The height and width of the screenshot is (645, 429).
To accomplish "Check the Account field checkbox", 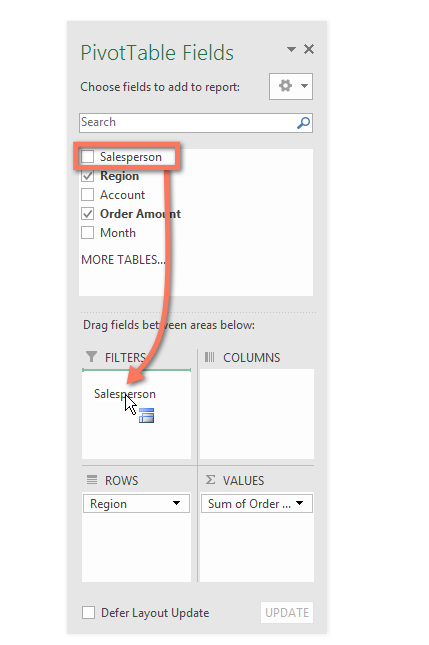I will [88, 195].
